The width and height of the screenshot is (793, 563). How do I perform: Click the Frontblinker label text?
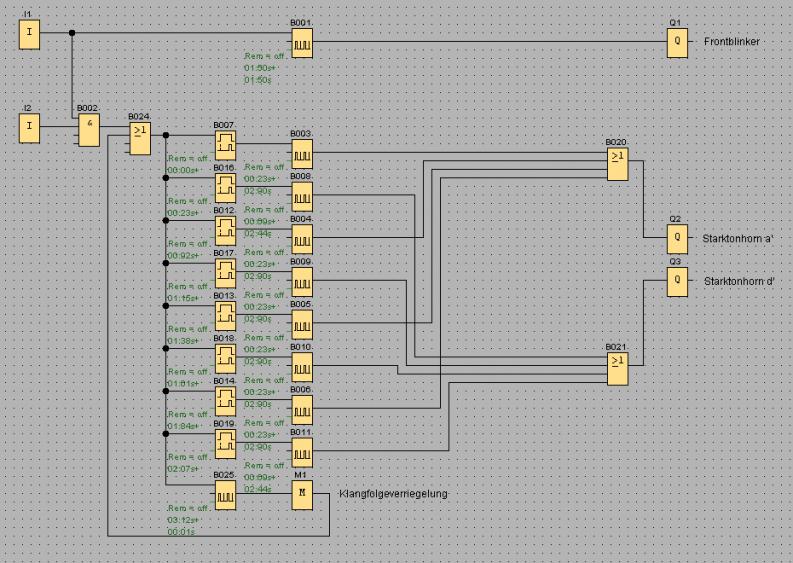point(732,43)
